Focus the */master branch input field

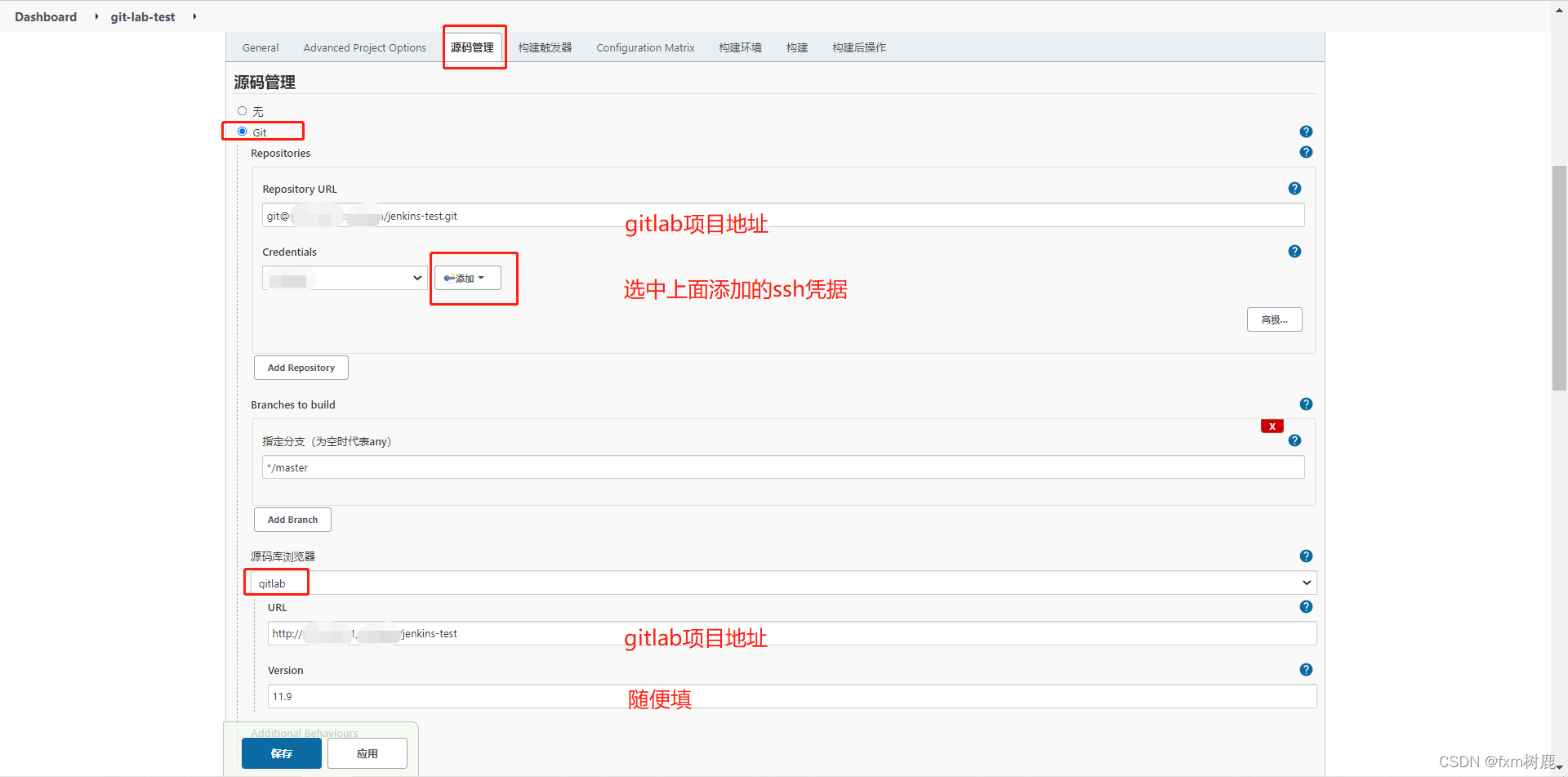click(783, 467)
